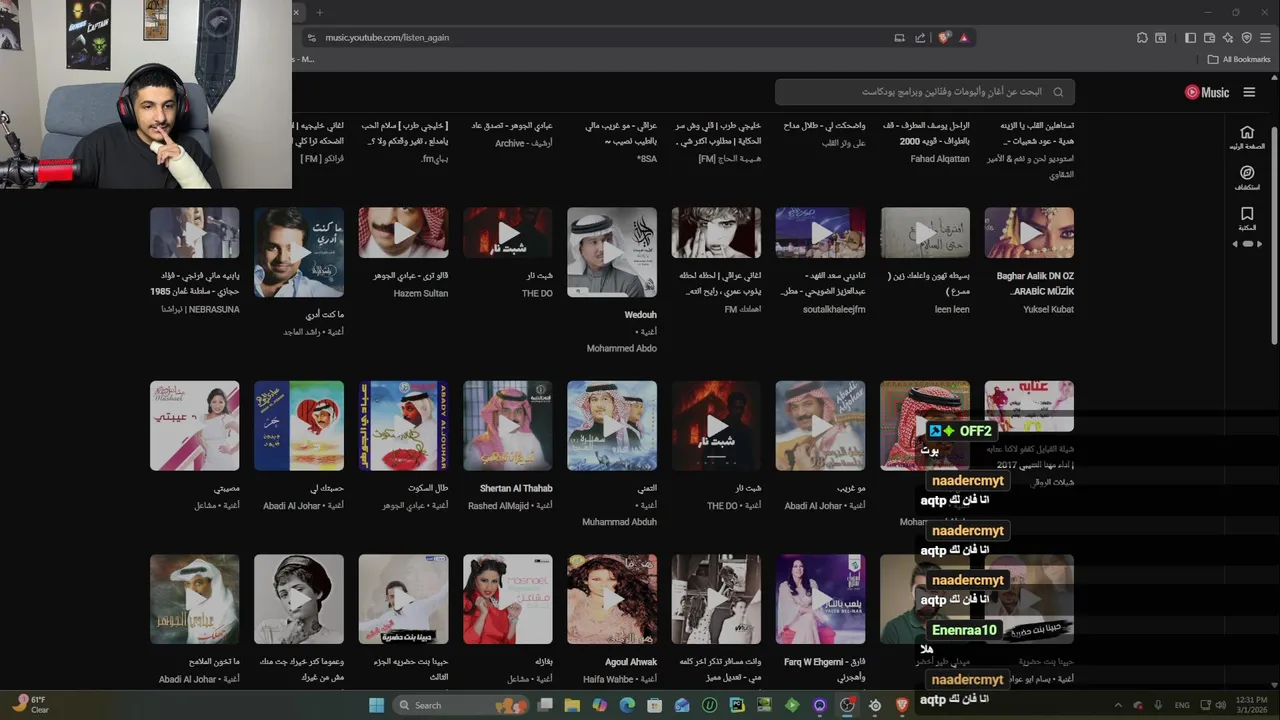Click the cast/install icon in the address bar
This screenshot has height=720, width=1280.
[899, 38]
